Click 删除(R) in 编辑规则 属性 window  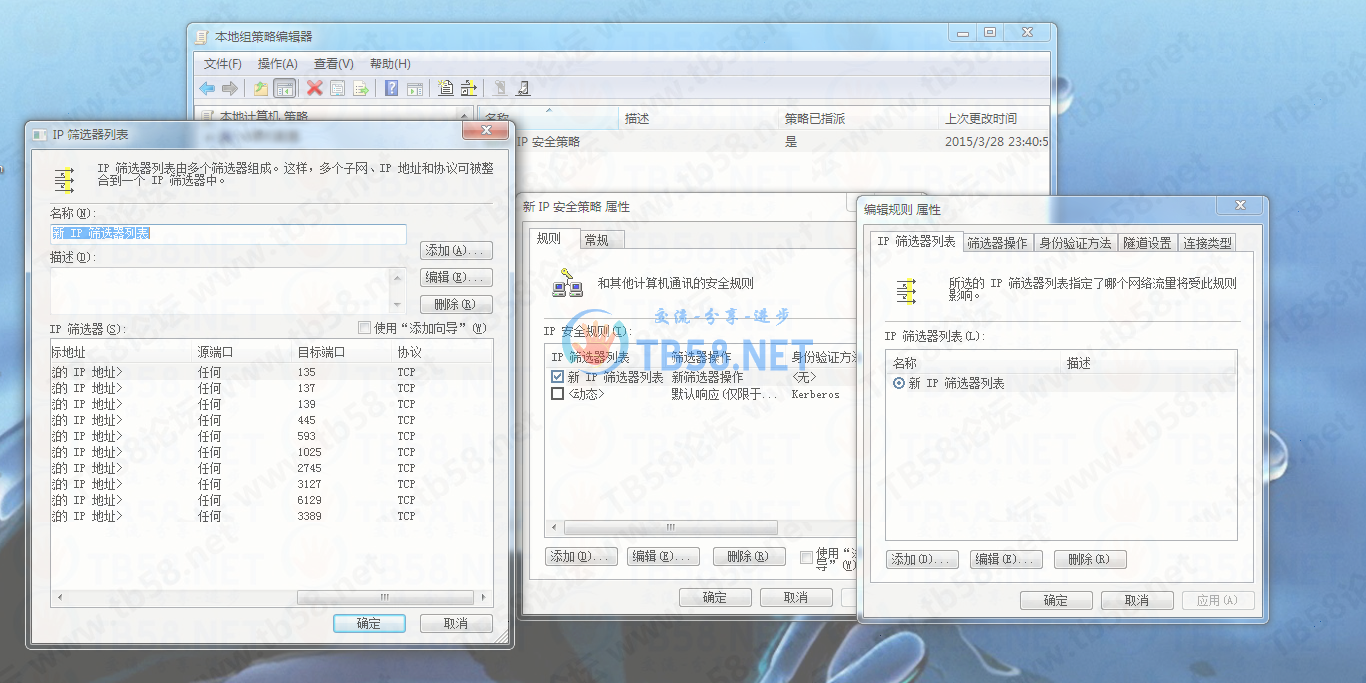(1090, 560)
